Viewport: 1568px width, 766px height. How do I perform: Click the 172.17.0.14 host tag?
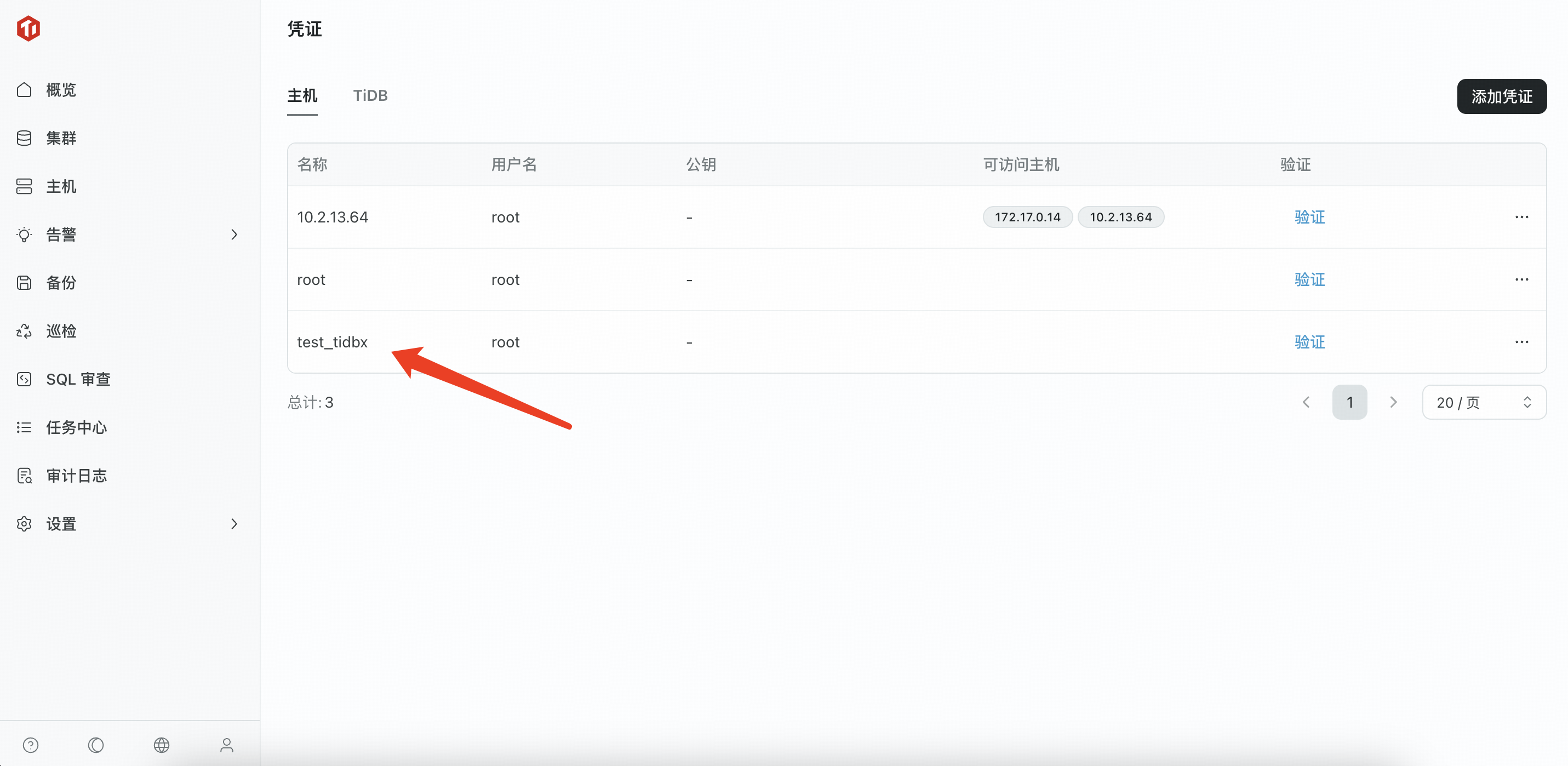pos(1027,217)
